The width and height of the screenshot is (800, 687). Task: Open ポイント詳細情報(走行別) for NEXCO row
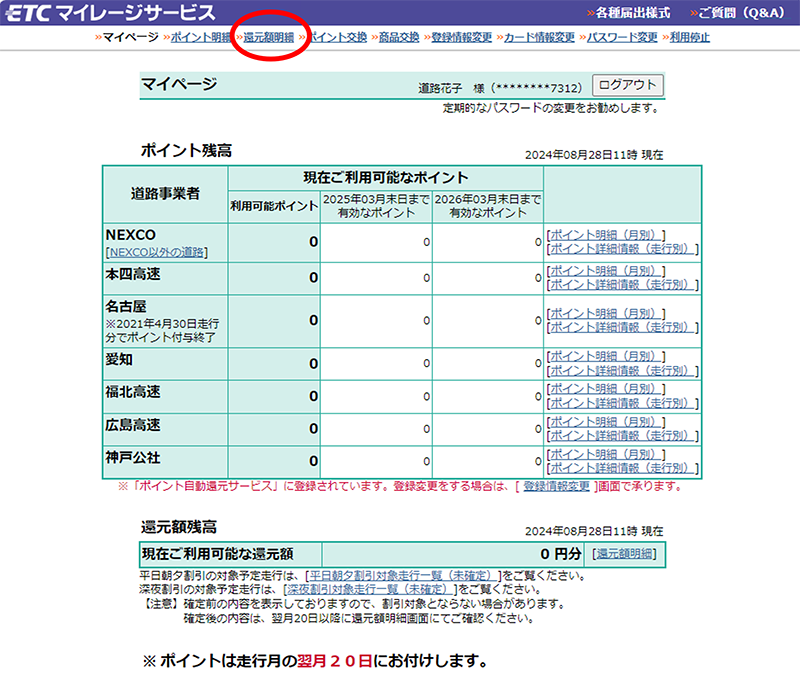click(x=622, y=249)
